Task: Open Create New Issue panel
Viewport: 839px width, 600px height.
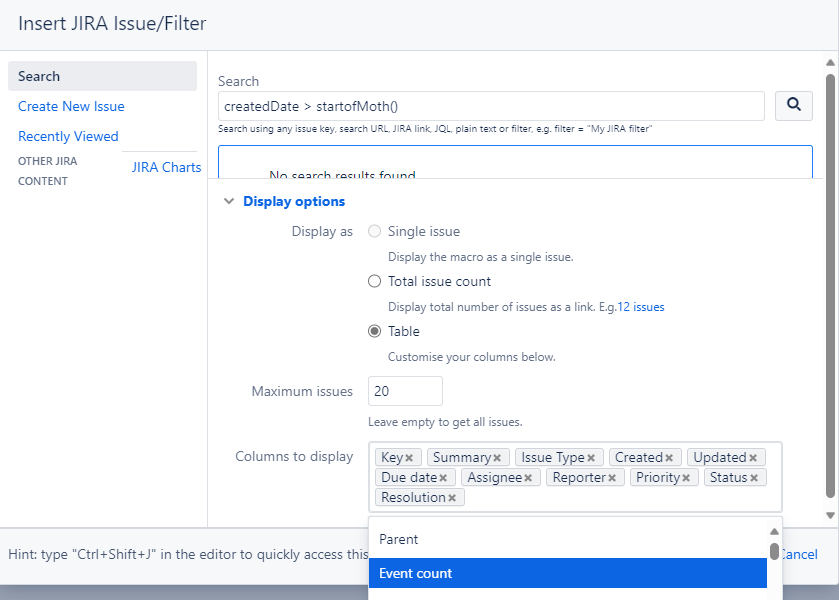Action: pos(71,106)
